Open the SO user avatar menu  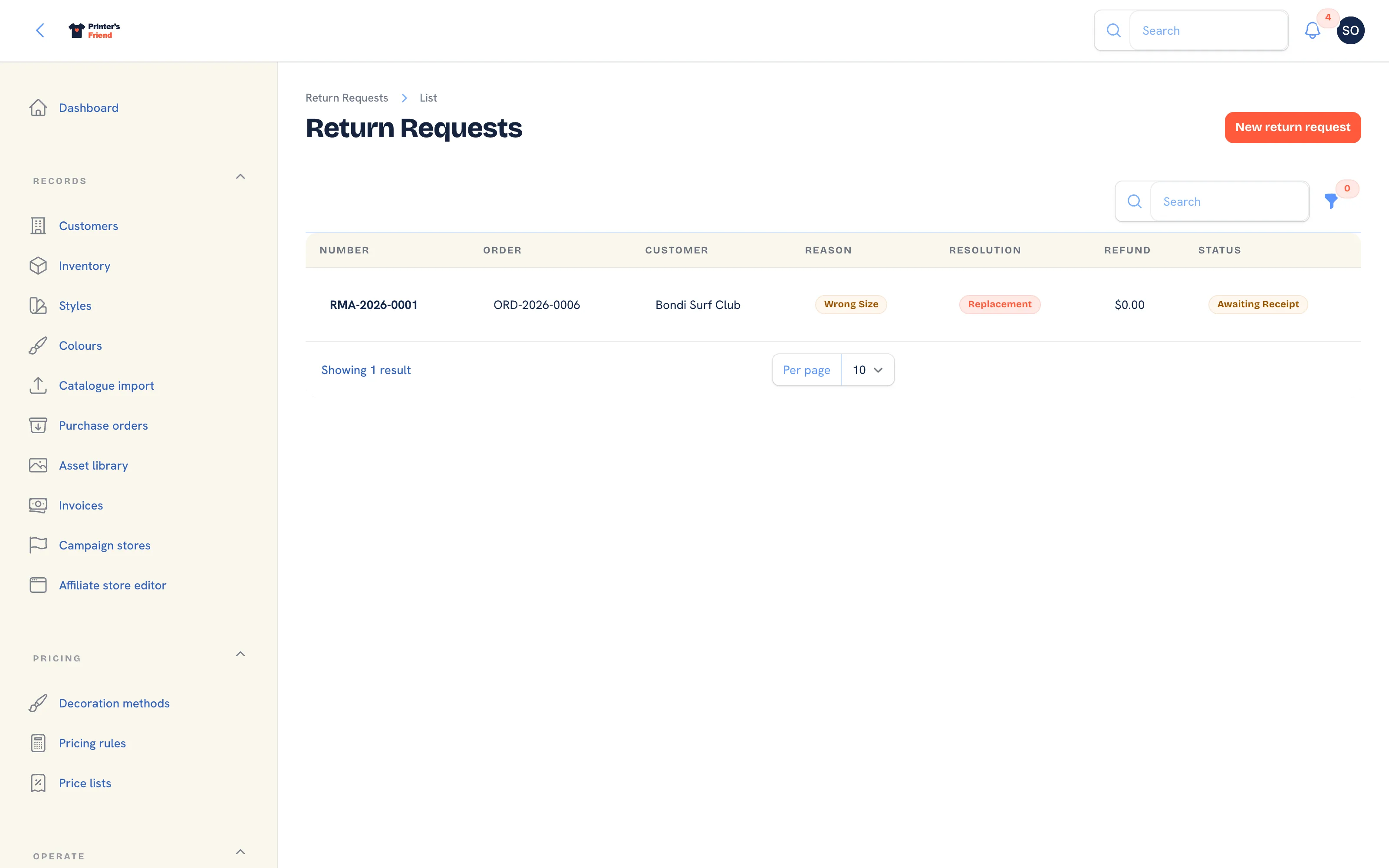pos(1350,30)
